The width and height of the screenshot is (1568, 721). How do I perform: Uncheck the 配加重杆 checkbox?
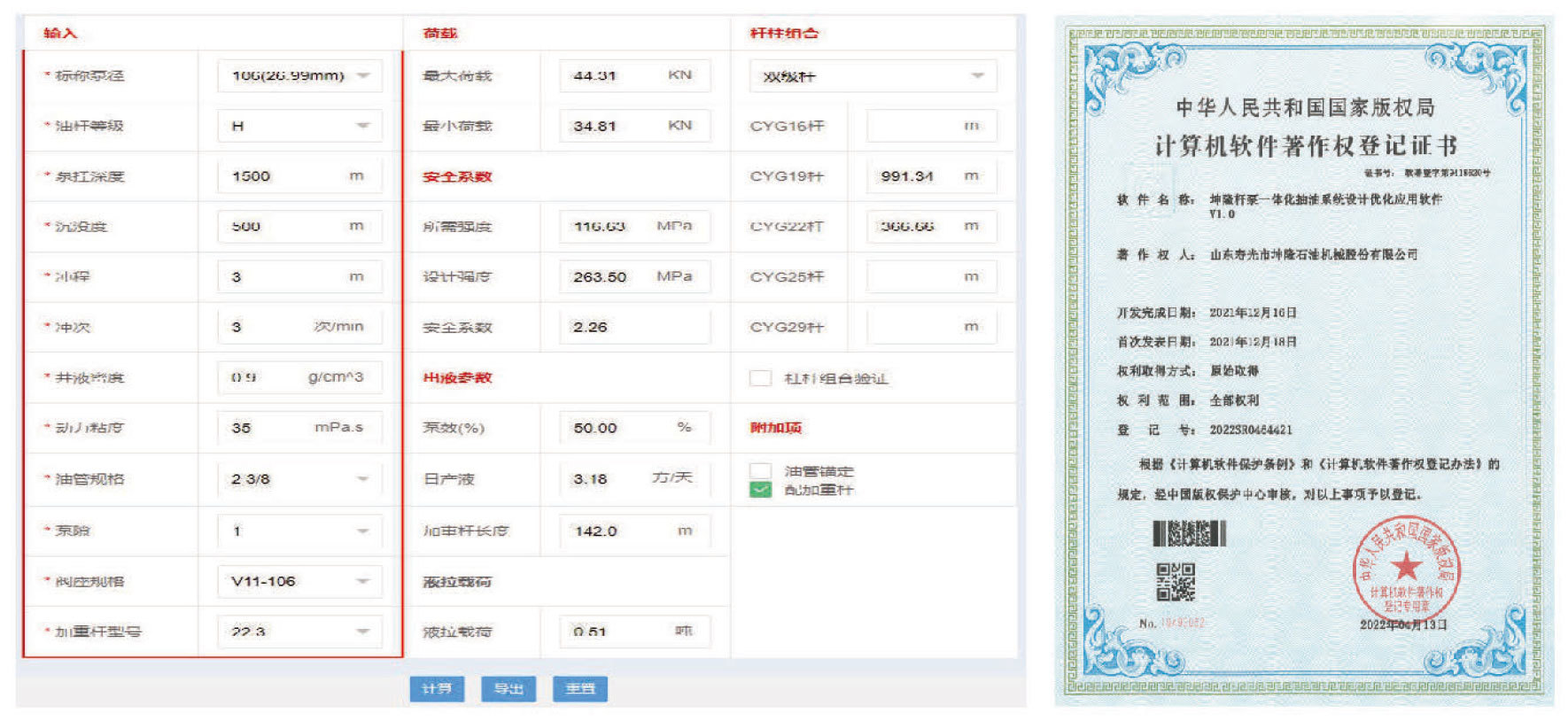coord(760,490)
